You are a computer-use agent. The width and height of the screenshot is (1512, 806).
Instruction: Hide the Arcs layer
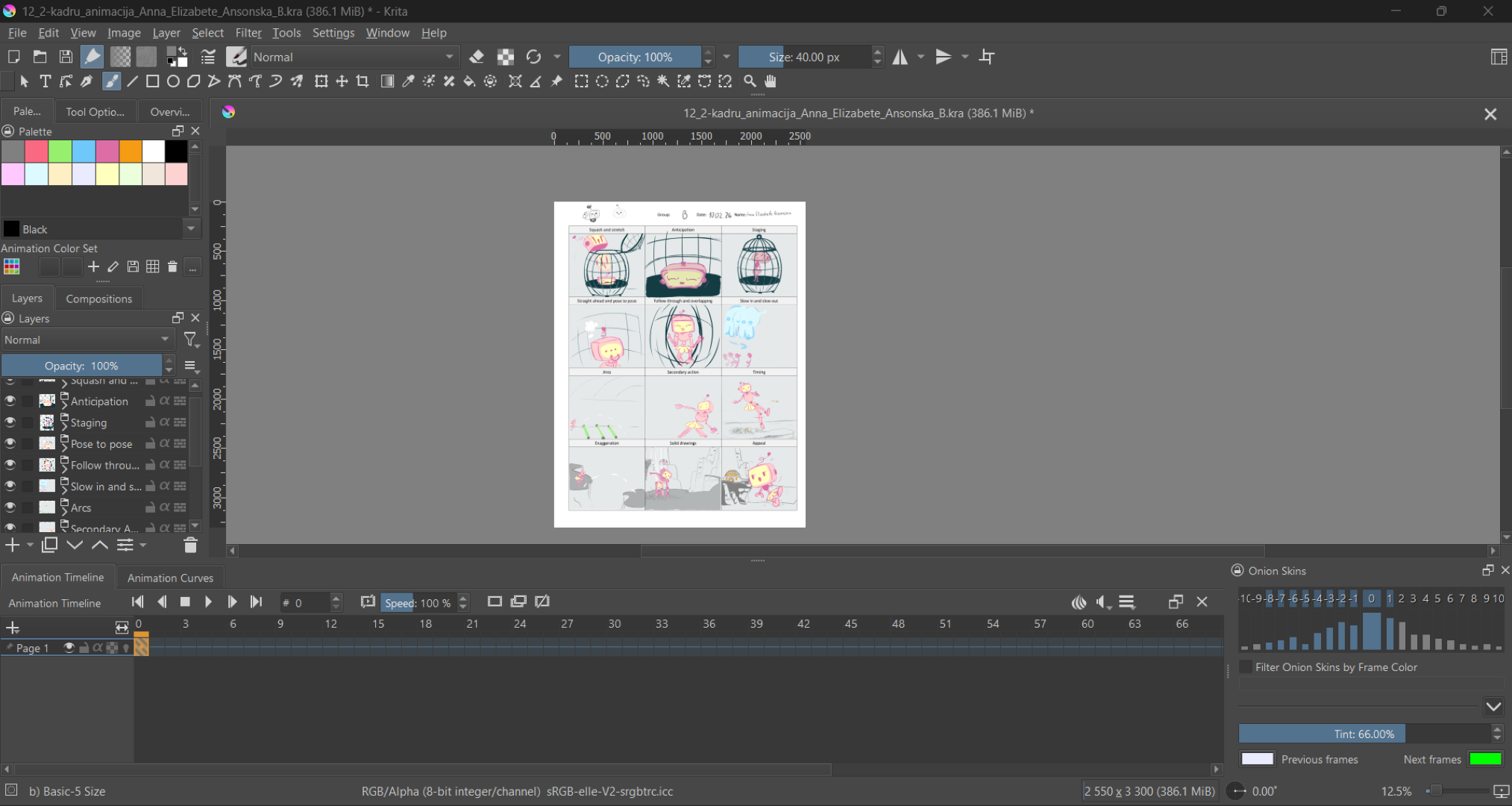[x=10, y=507]
